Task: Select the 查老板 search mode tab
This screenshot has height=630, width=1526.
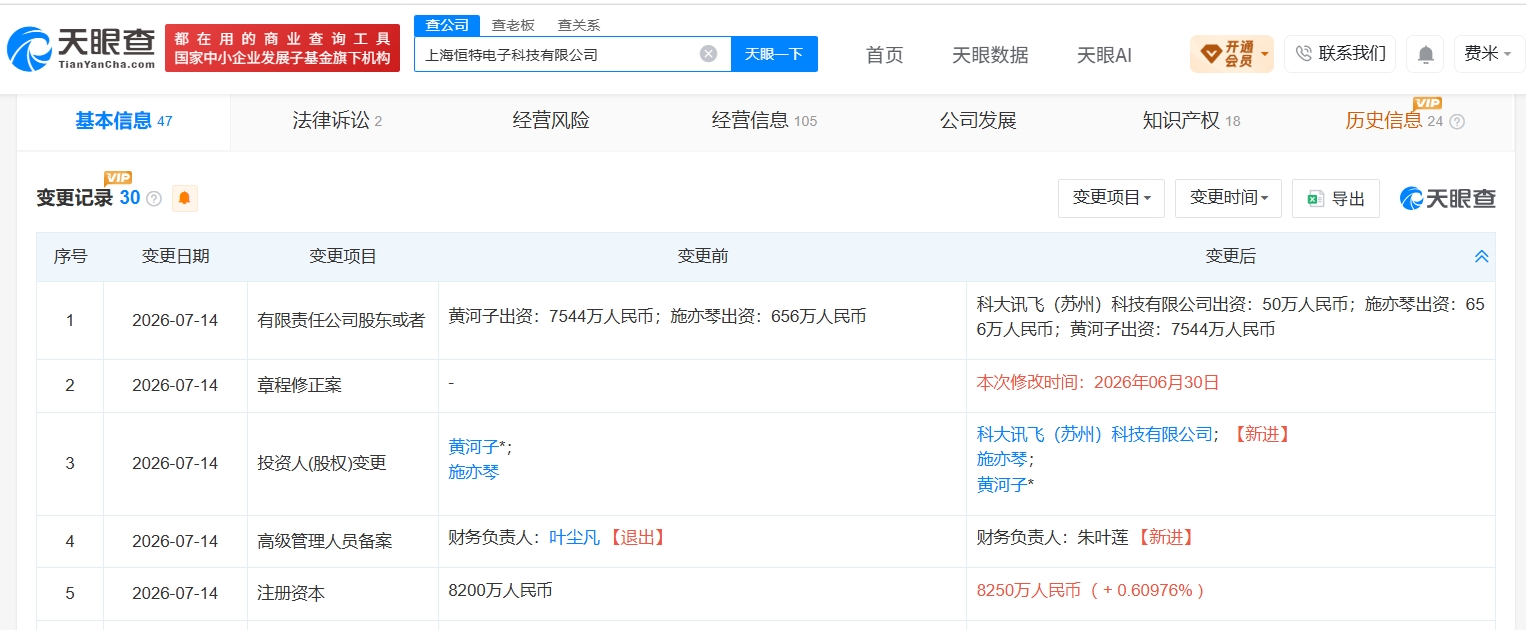Action: (x=512, y=25)
